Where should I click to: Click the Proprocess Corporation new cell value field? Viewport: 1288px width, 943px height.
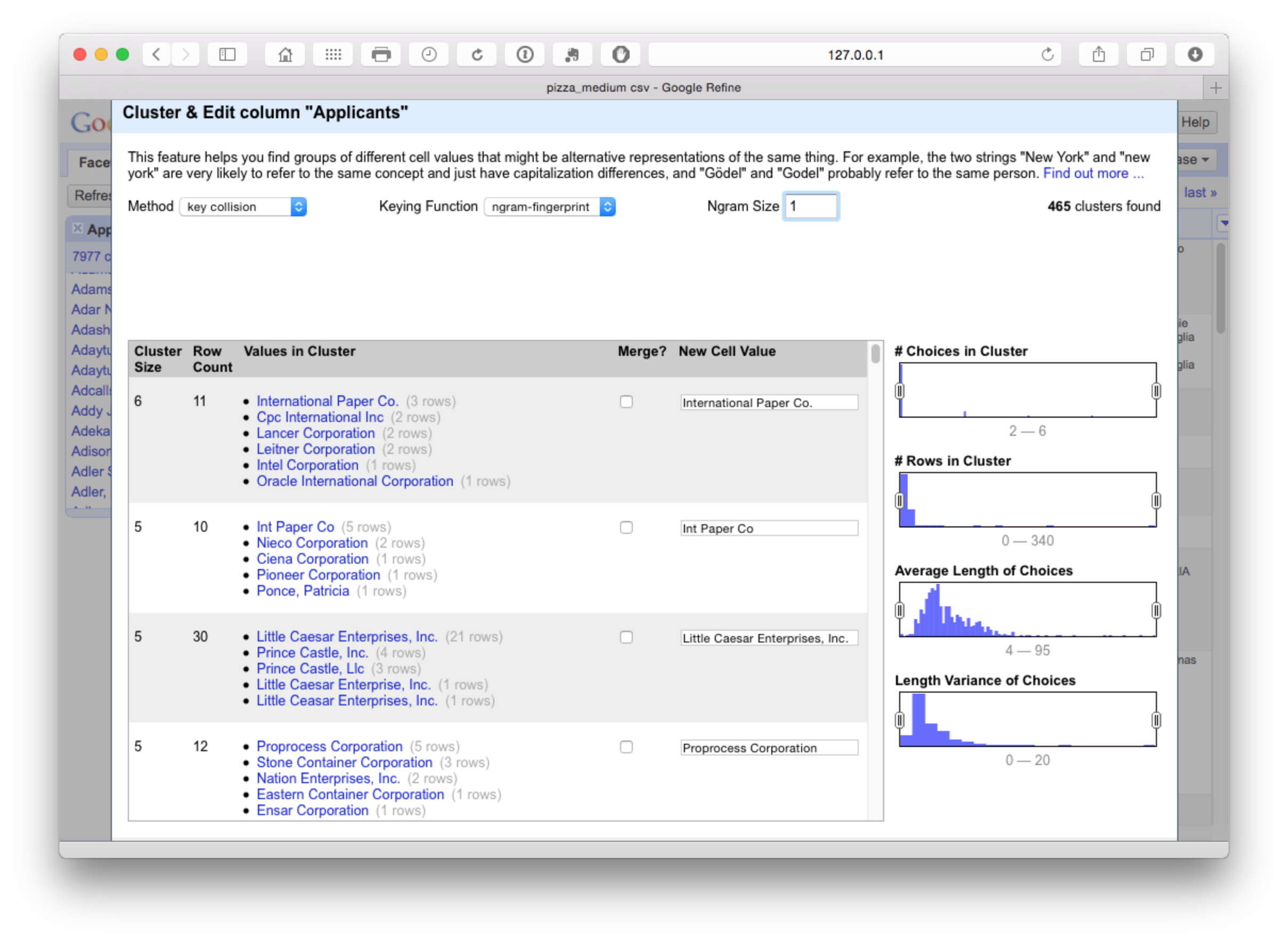(x=769, y=748)
